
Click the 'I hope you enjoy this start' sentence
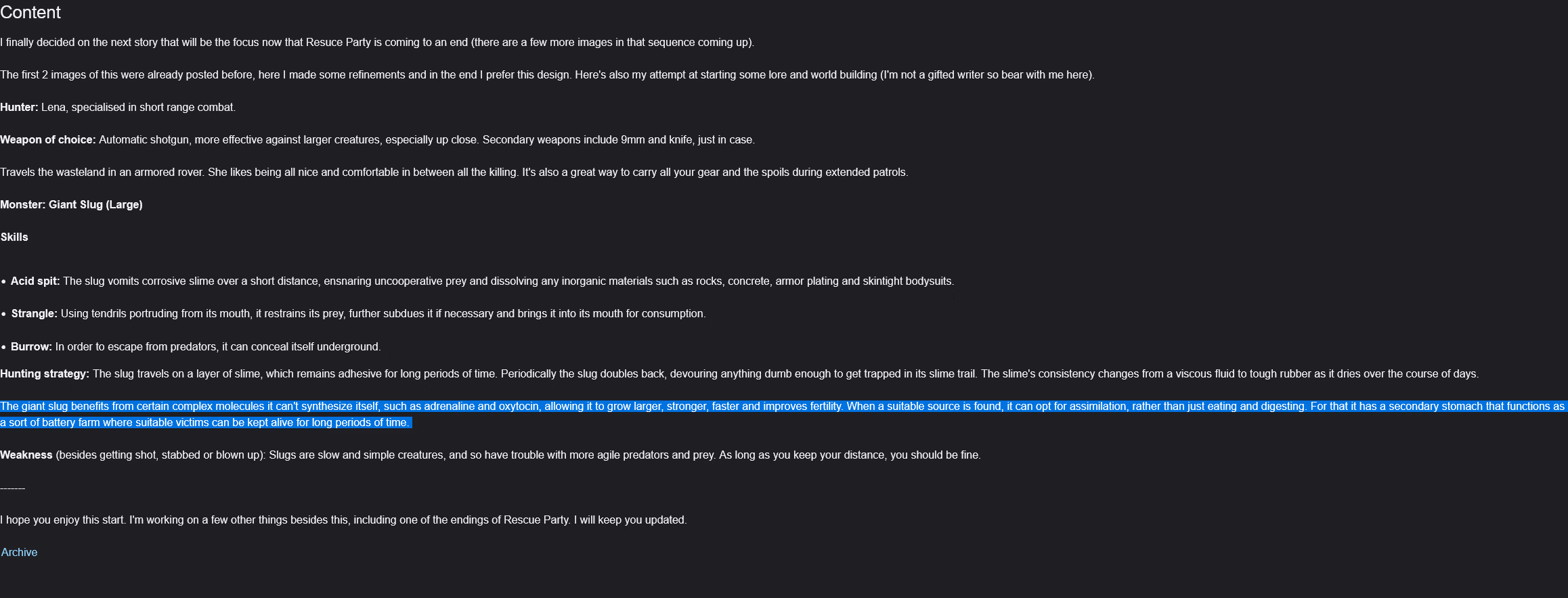click(343, 520)
